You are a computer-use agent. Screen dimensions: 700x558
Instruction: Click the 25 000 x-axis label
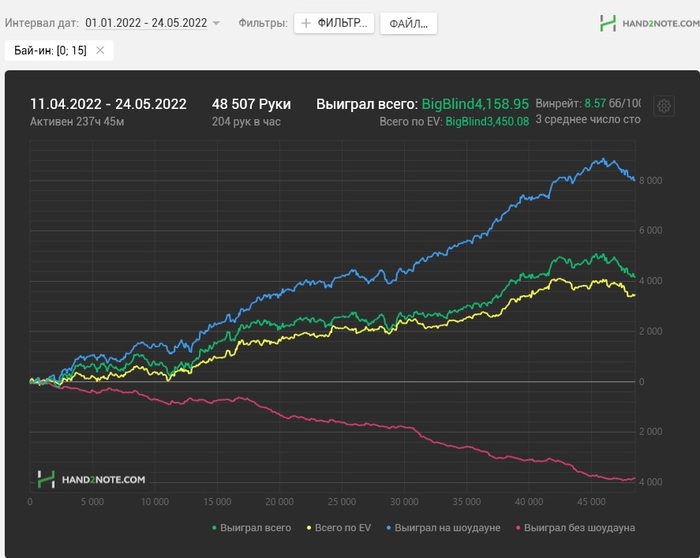(x=342, y=502)
